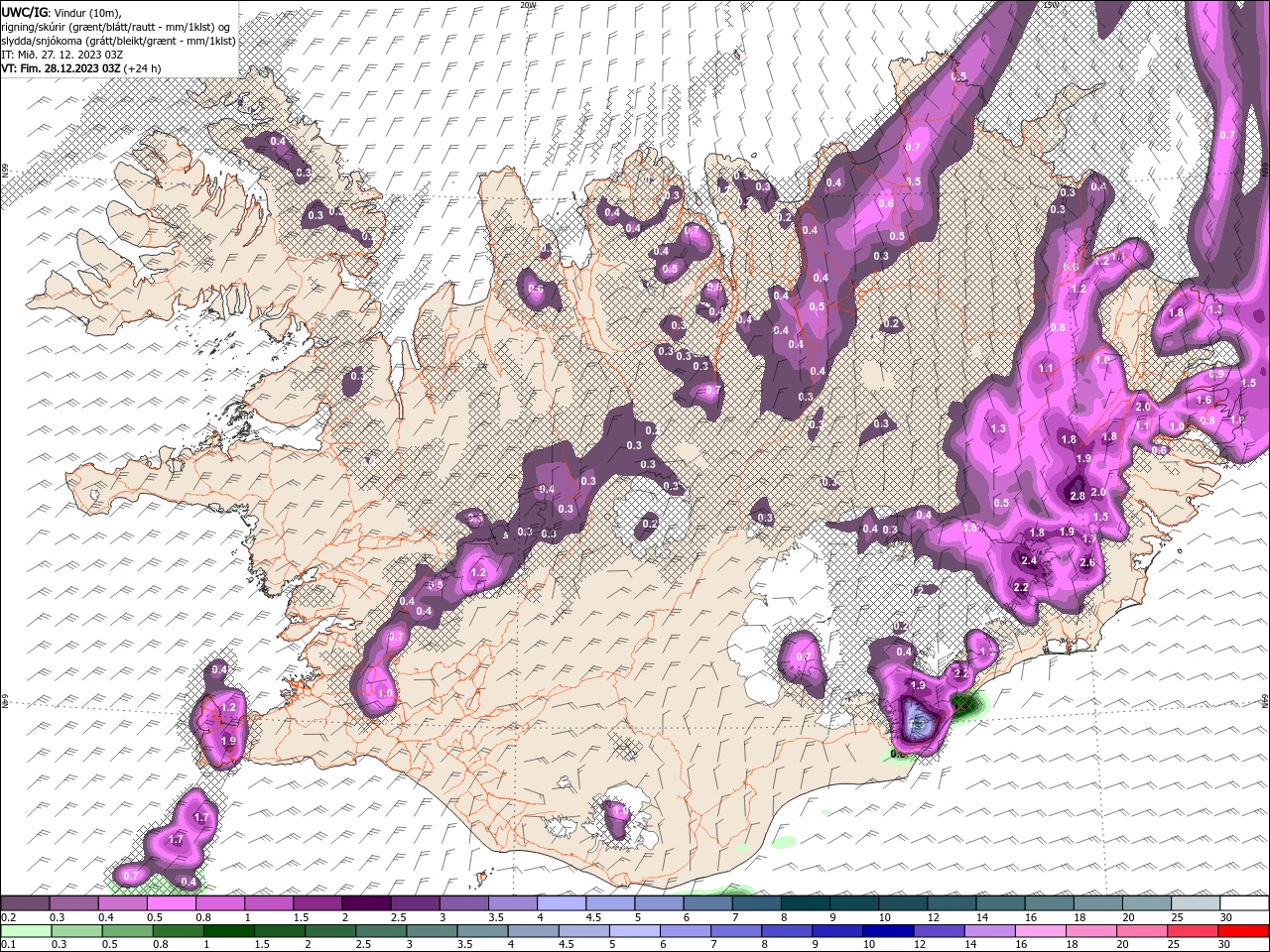Click the 2.8 precipitation value on the map
1270x952 pixels.
point(1078,494)
